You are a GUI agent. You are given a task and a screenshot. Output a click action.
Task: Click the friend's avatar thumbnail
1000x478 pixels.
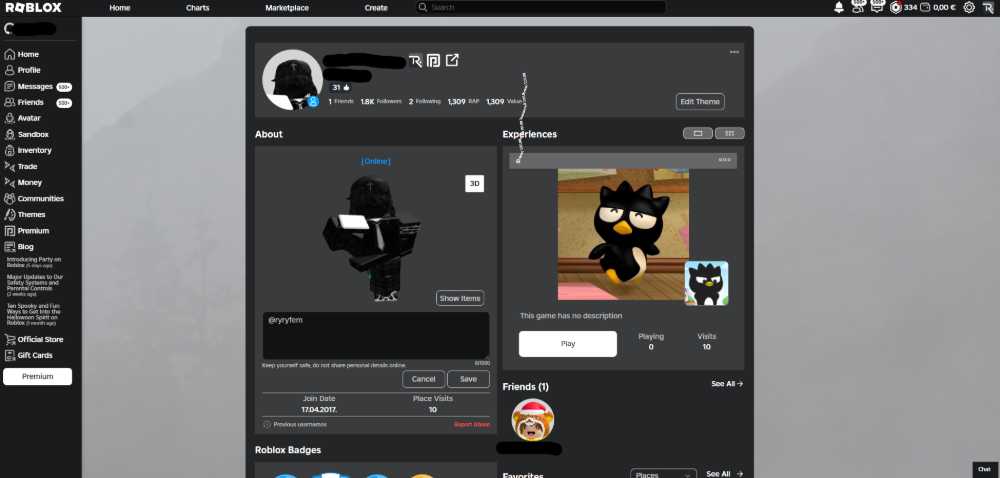pyautogui.click(x=532, y=419)
